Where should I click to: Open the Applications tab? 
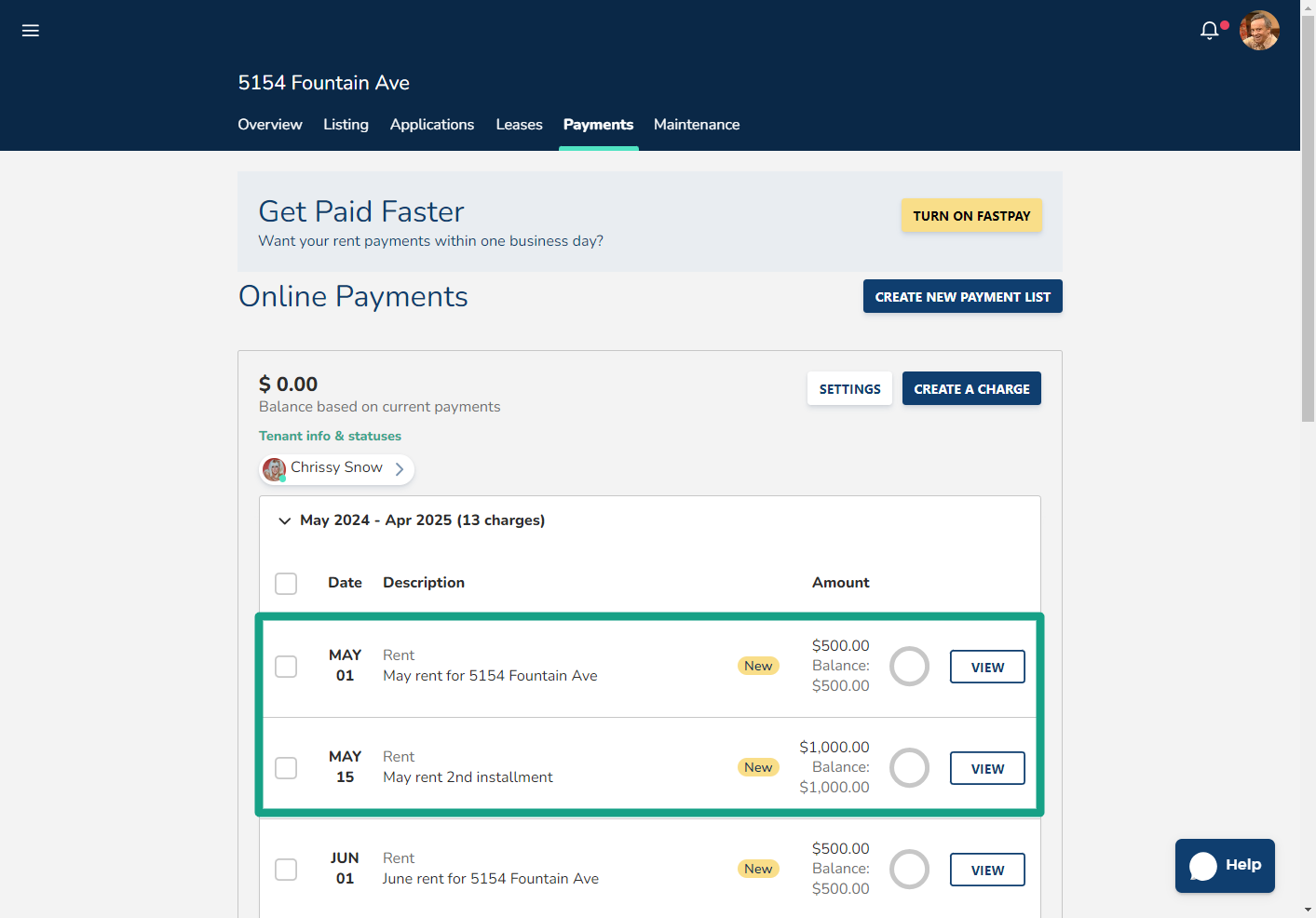pyautogui.click(x=432, y=125)
